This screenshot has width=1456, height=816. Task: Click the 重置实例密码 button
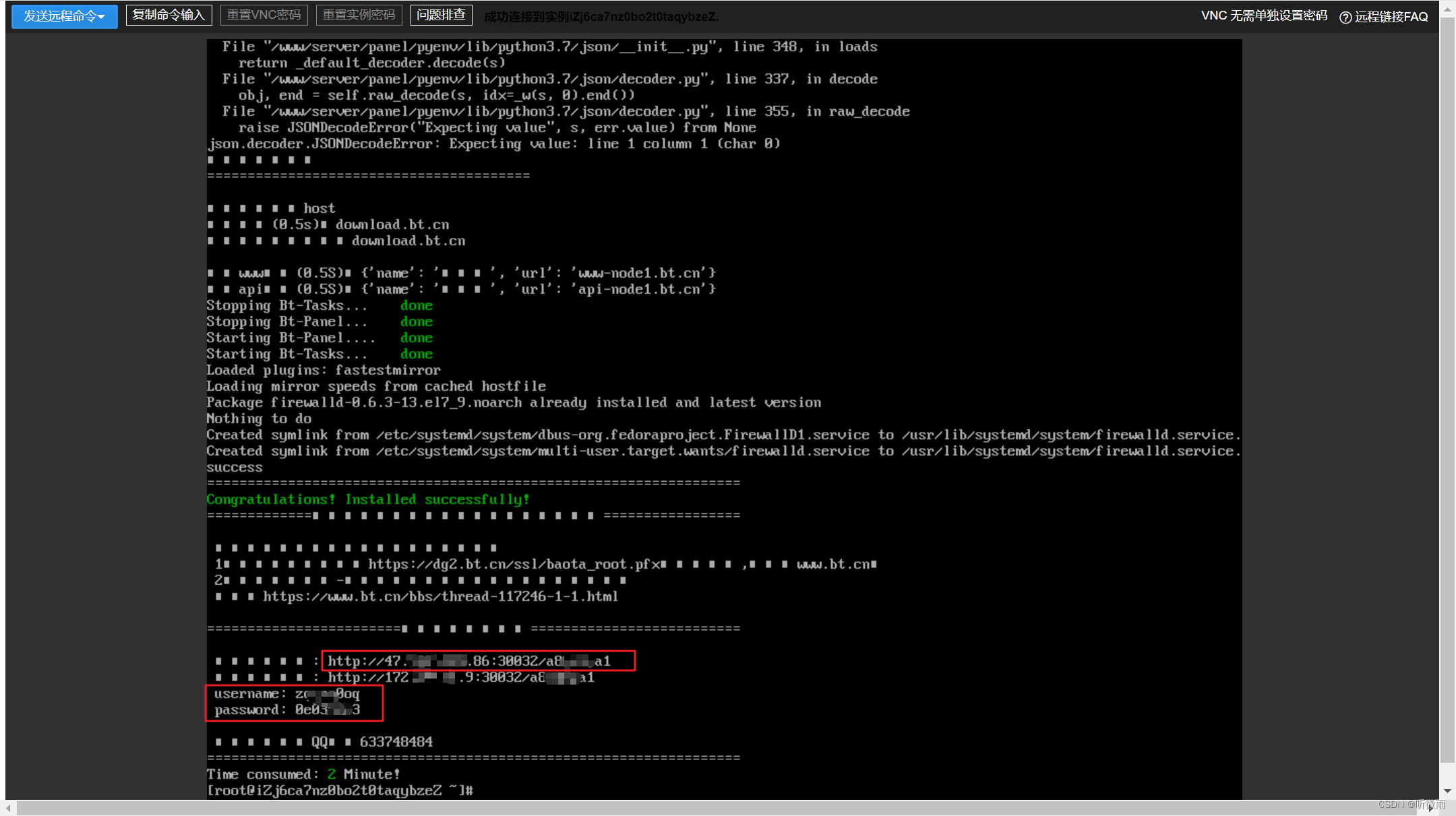coord(359,15)
